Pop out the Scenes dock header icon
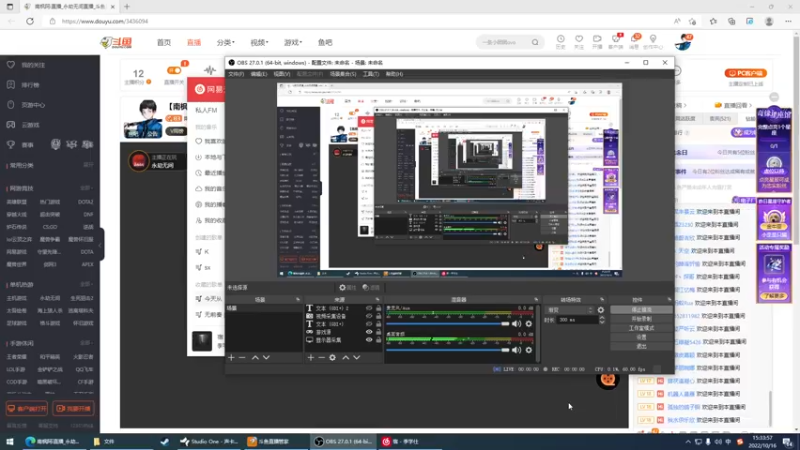The width and height of the screenshot is (800, 450). tap(298, 299)
